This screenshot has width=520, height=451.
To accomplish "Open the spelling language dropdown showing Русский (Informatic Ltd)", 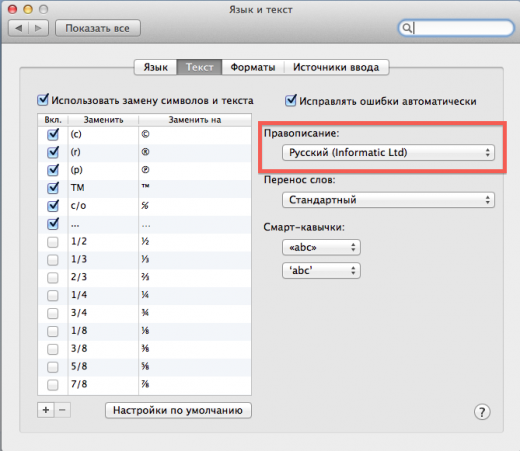I will coord(388,153).
